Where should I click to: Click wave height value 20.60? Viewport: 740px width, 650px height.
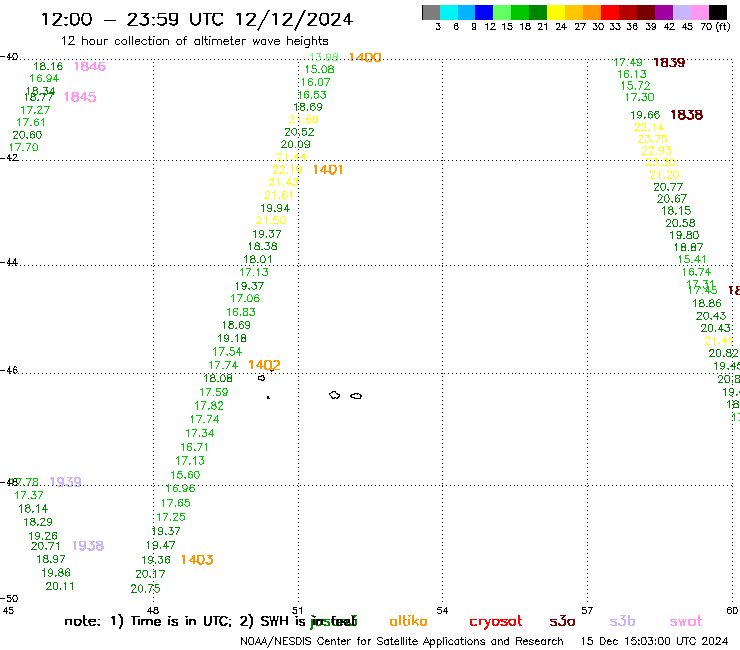click(27, 135)
